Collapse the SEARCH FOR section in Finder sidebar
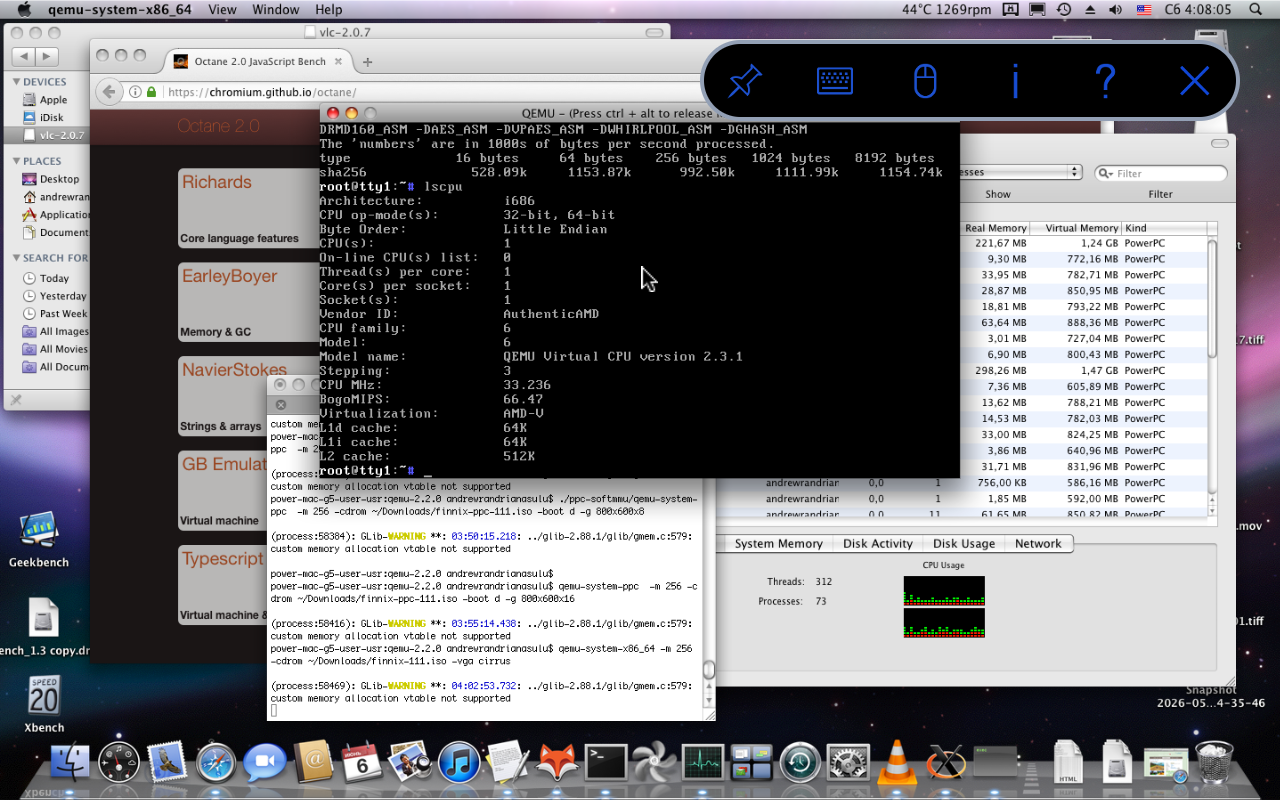 point(17,258)
